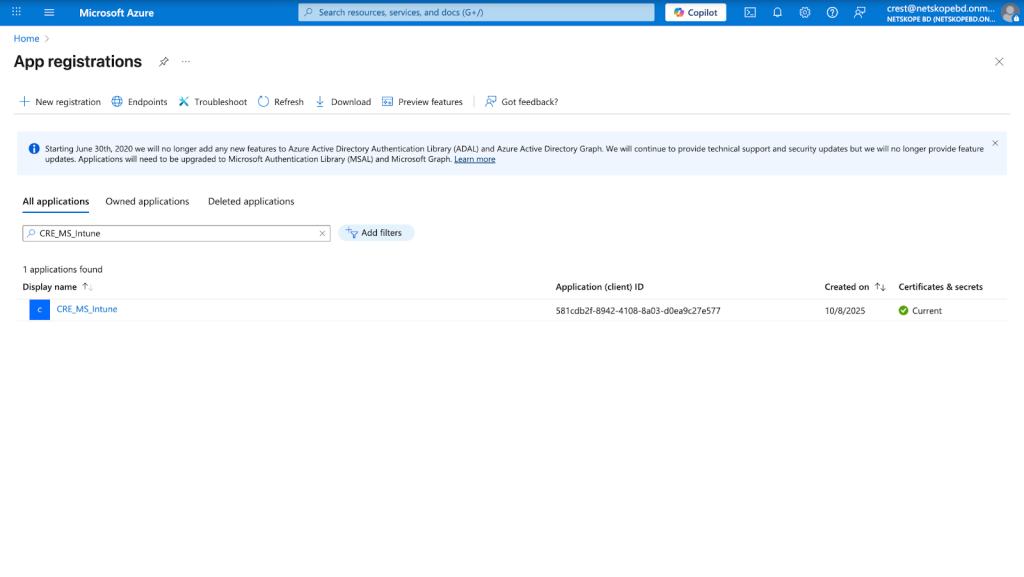Viewport: 1024px width, 577px height.
Task: Open the portal hamburger menu
Action: [49, 12]
